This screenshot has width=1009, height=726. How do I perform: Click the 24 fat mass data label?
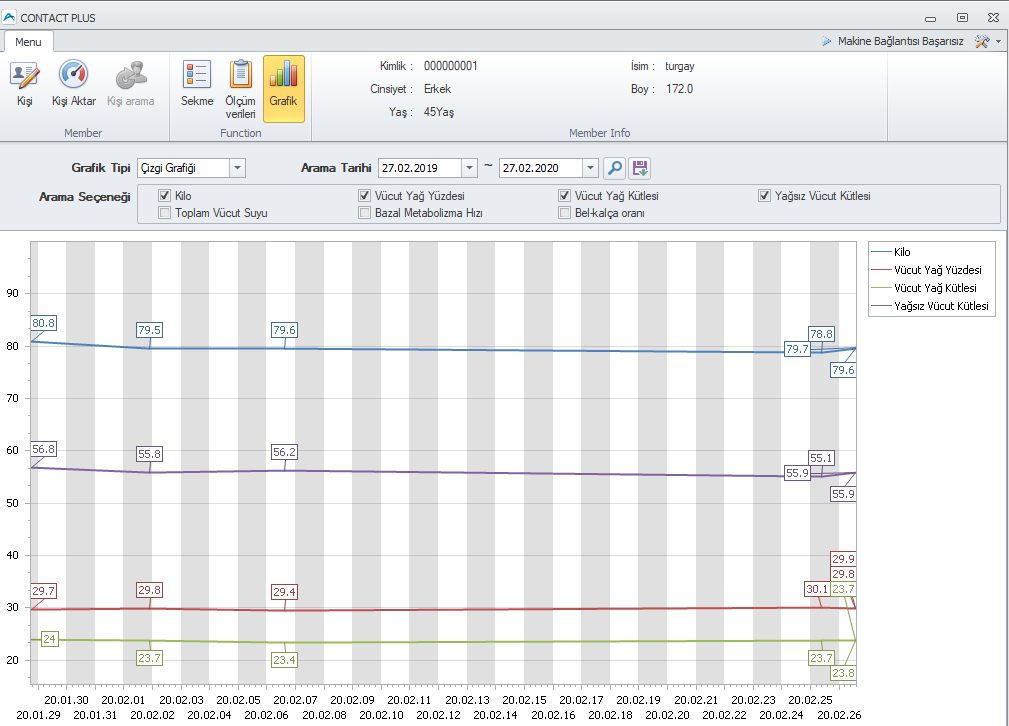[50, 639]
